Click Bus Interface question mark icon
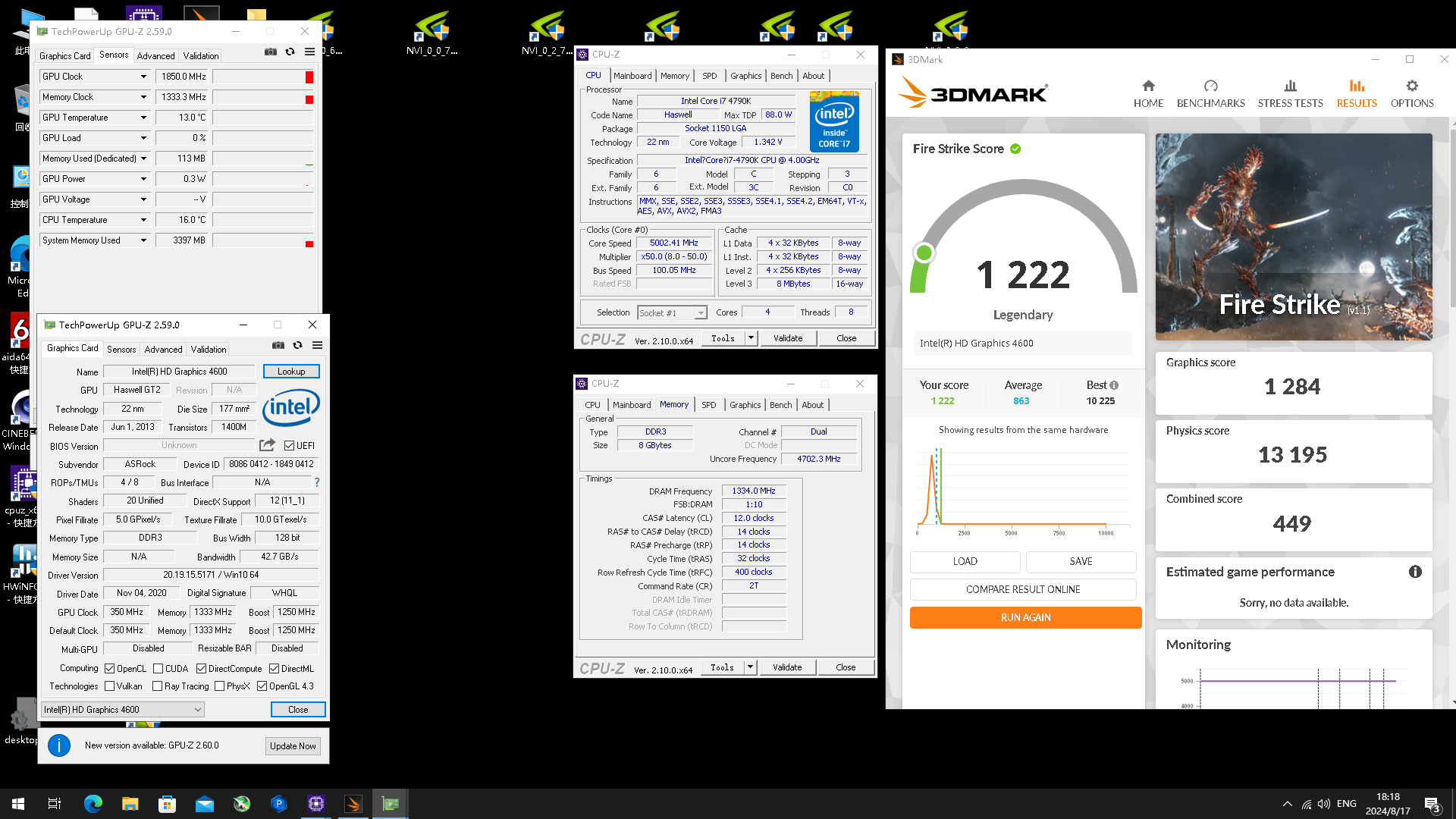1456x819 pixels. coord(317,482)
